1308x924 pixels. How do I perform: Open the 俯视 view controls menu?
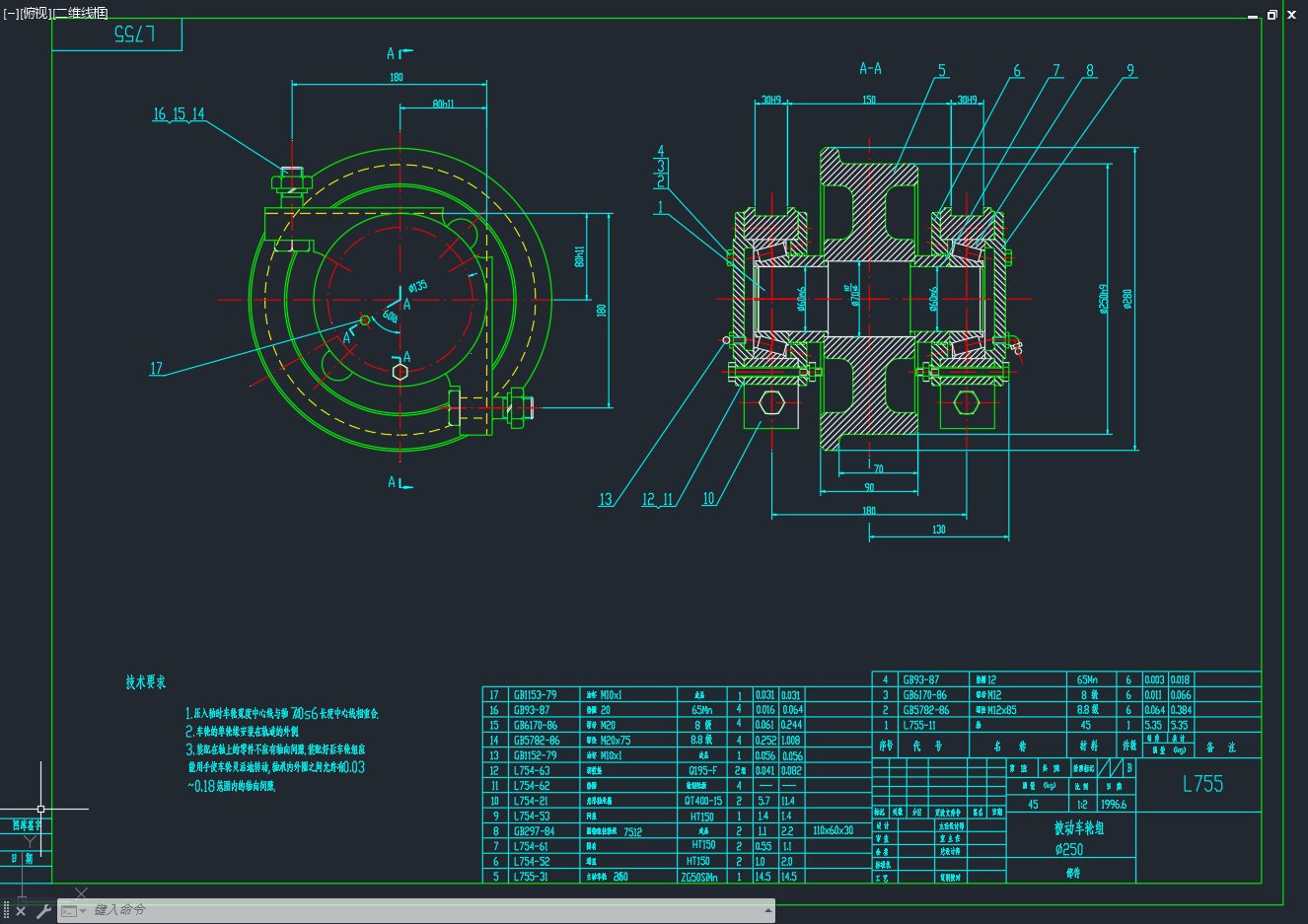click(x=35, y=13)
